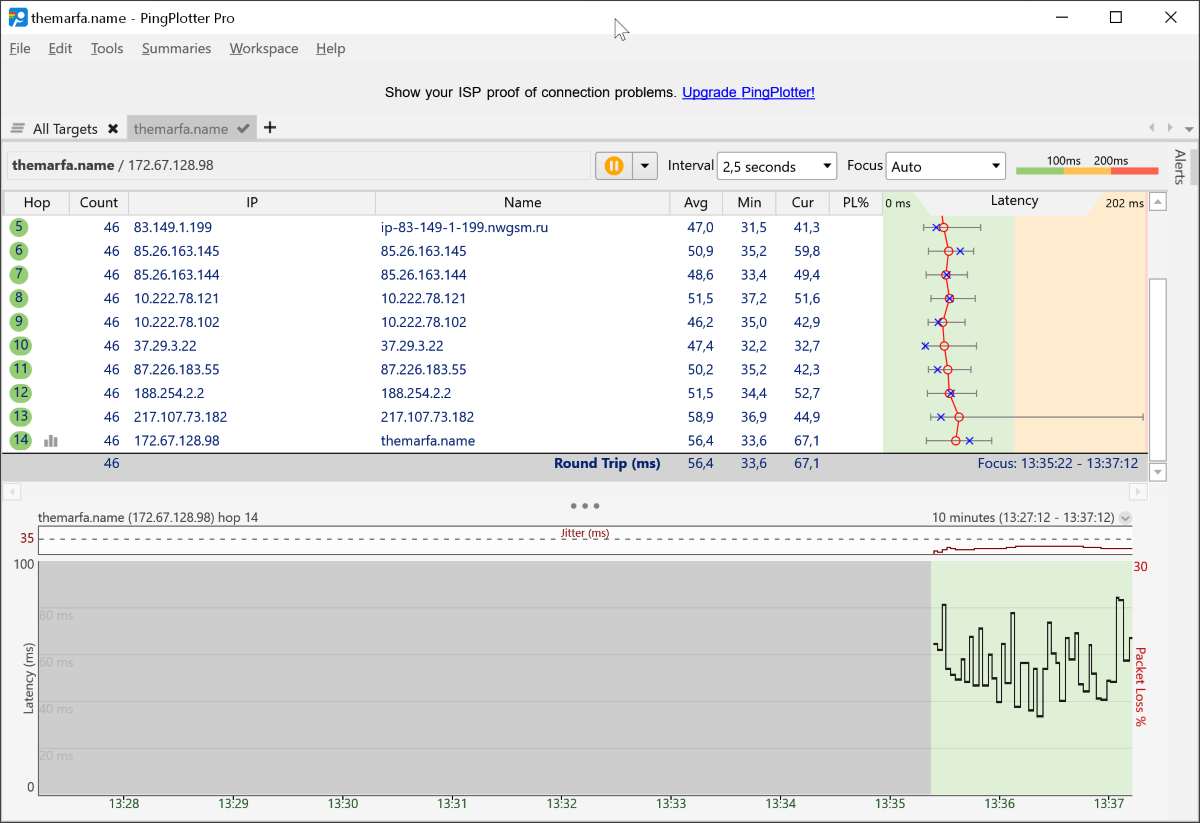Click the All Targets list icon
The height and width of the screenshot is (823, 1200).
18,129
